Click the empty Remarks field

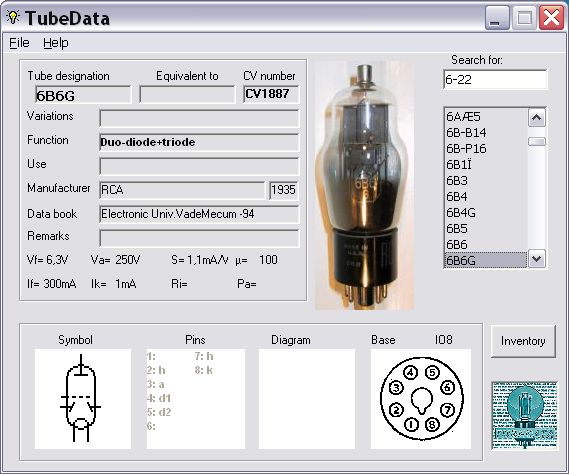[x=199, y=238]
